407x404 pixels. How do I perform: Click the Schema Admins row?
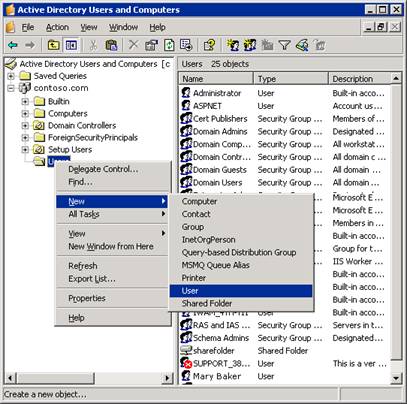click(284, 338)
